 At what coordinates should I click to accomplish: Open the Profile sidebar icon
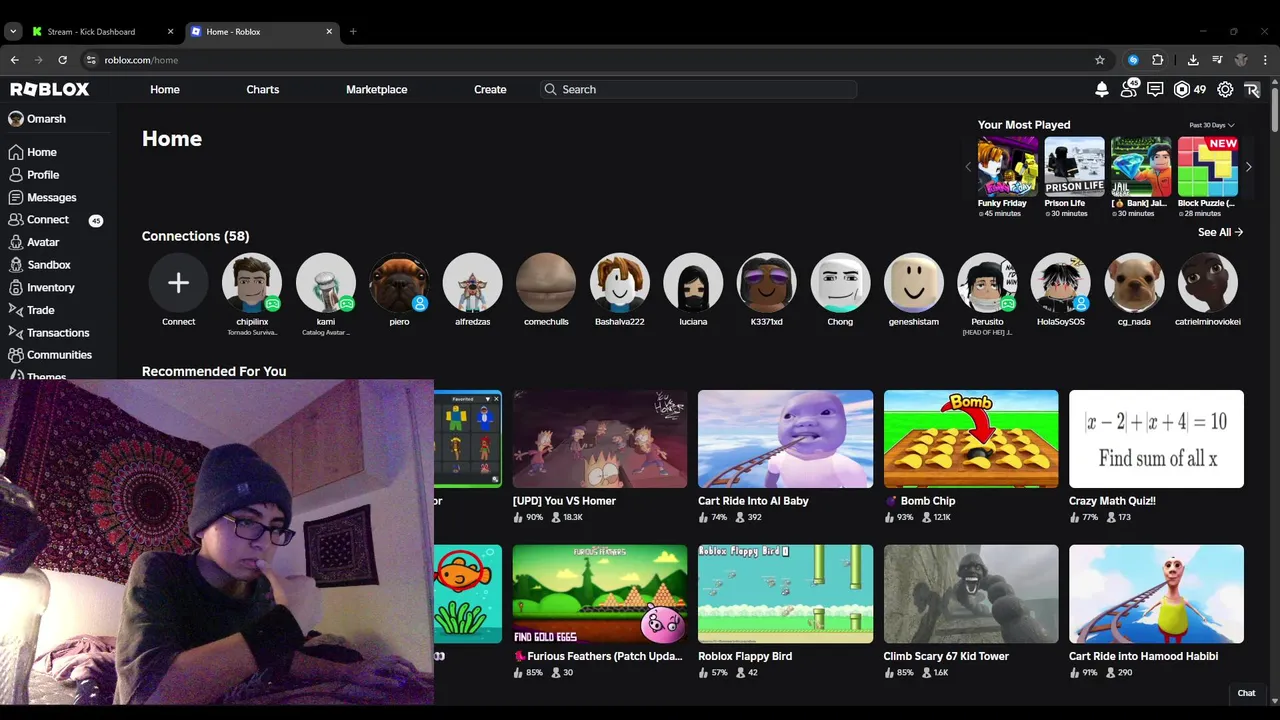point(15,175)
